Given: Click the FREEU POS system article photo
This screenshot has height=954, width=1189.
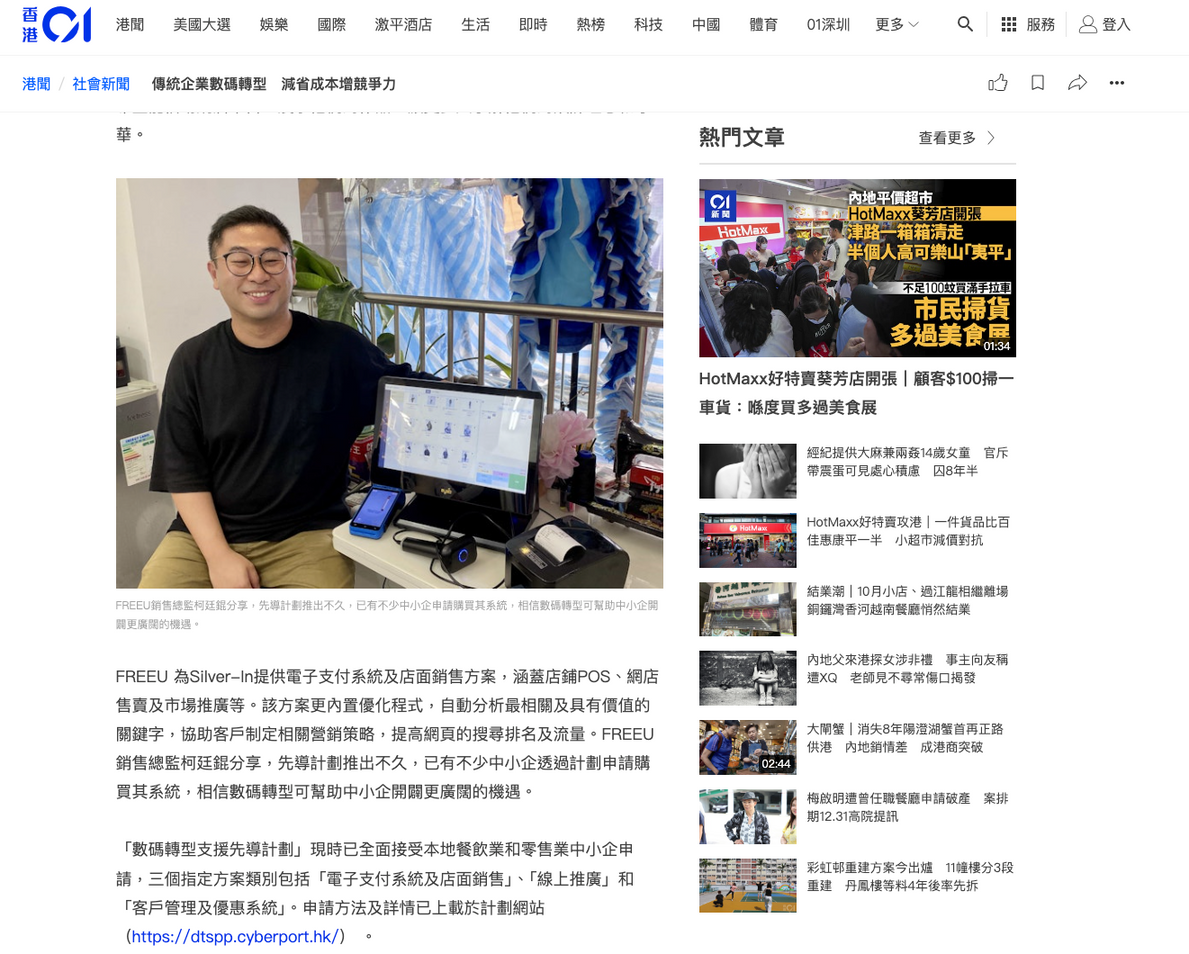Looking at the screenshot, I should point(389,383).
